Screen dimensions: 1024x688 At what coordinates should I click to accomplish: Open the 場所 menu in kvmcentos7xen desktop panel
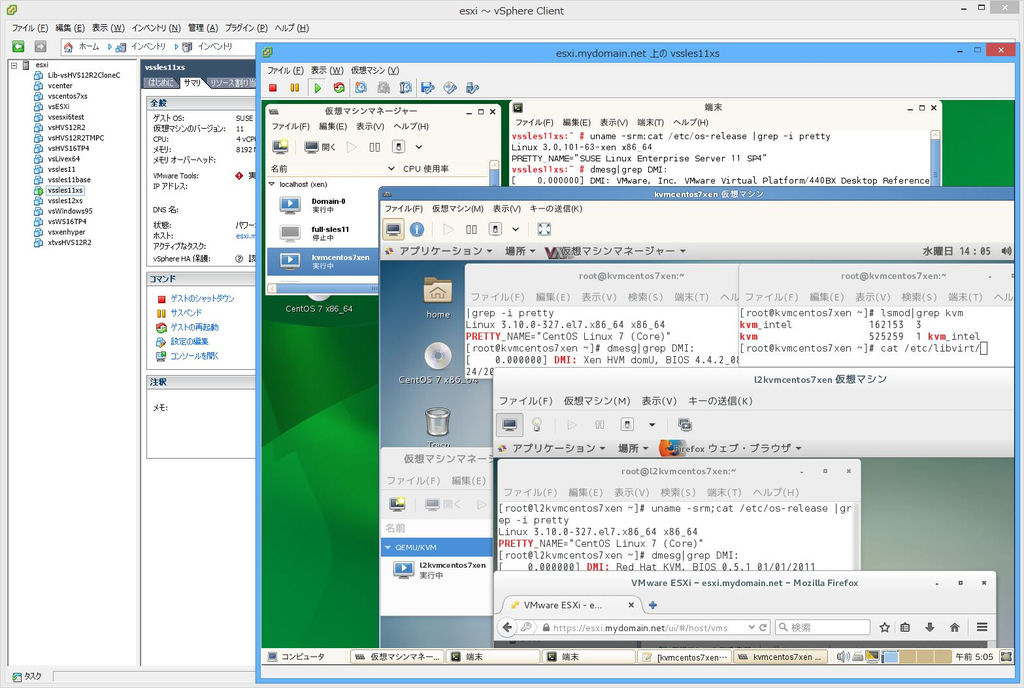[520, 251]
